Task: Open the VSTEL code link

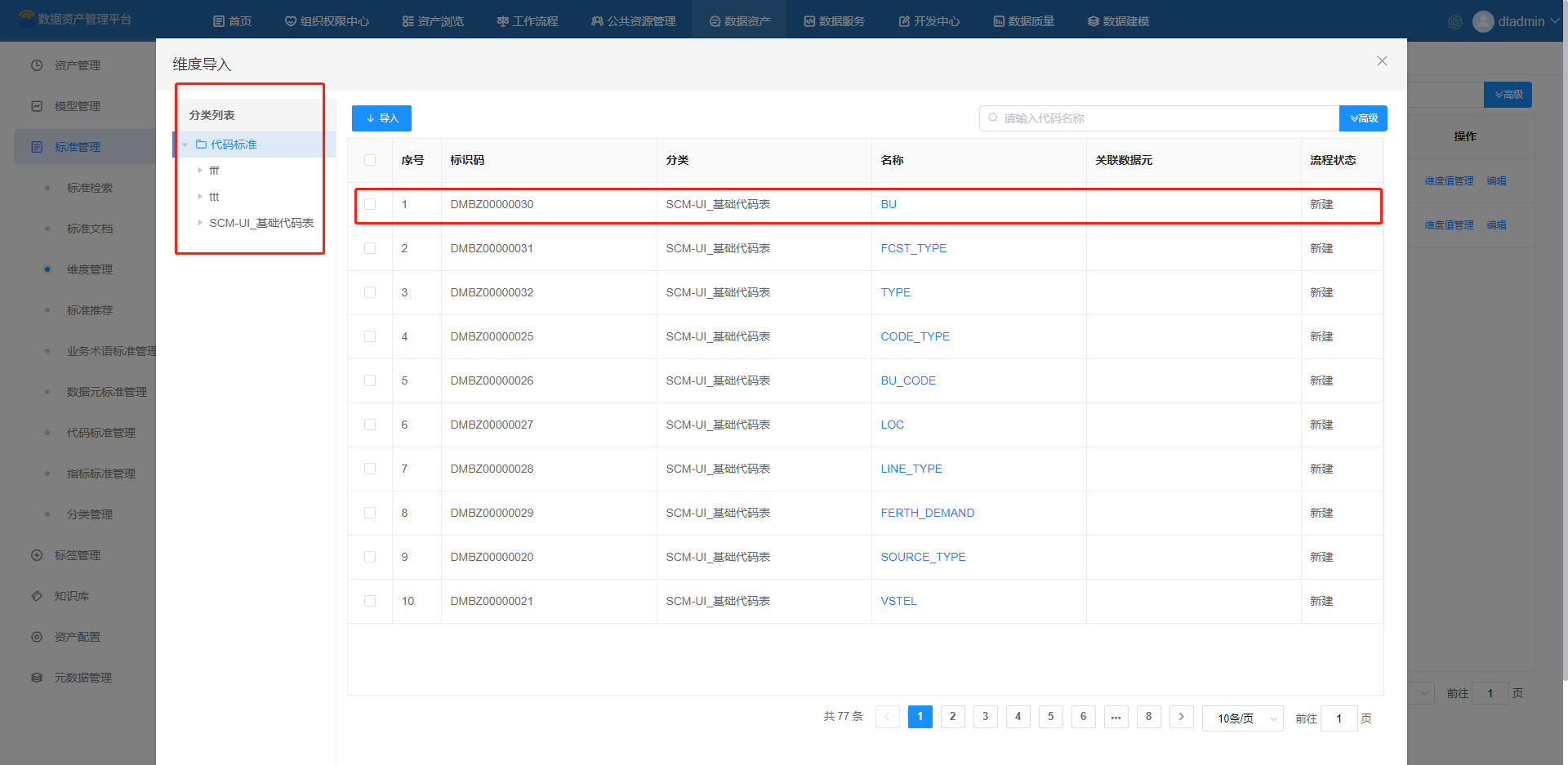Action: coord(898,601)
